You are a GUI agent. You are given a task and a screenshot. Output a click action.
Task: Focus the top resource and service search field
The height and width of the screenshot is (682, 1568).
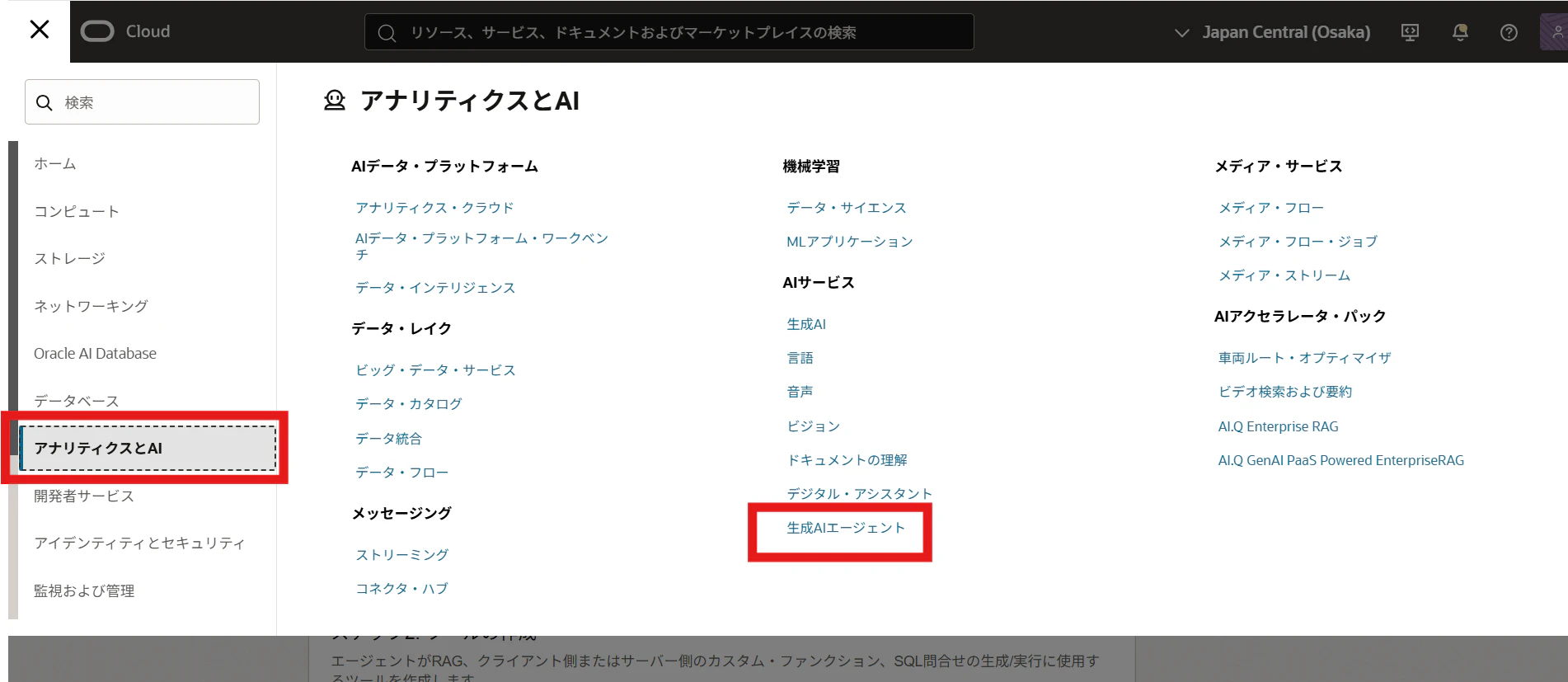pos(669,32)
